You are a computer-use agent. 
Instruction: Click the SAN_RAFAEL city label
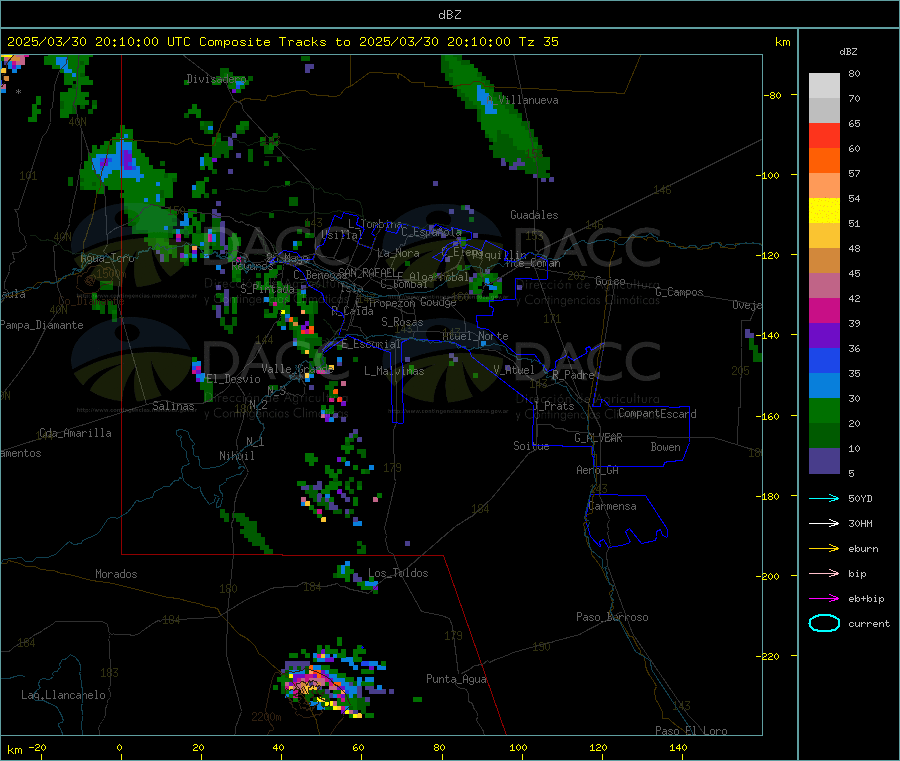[x=367, y=272]
